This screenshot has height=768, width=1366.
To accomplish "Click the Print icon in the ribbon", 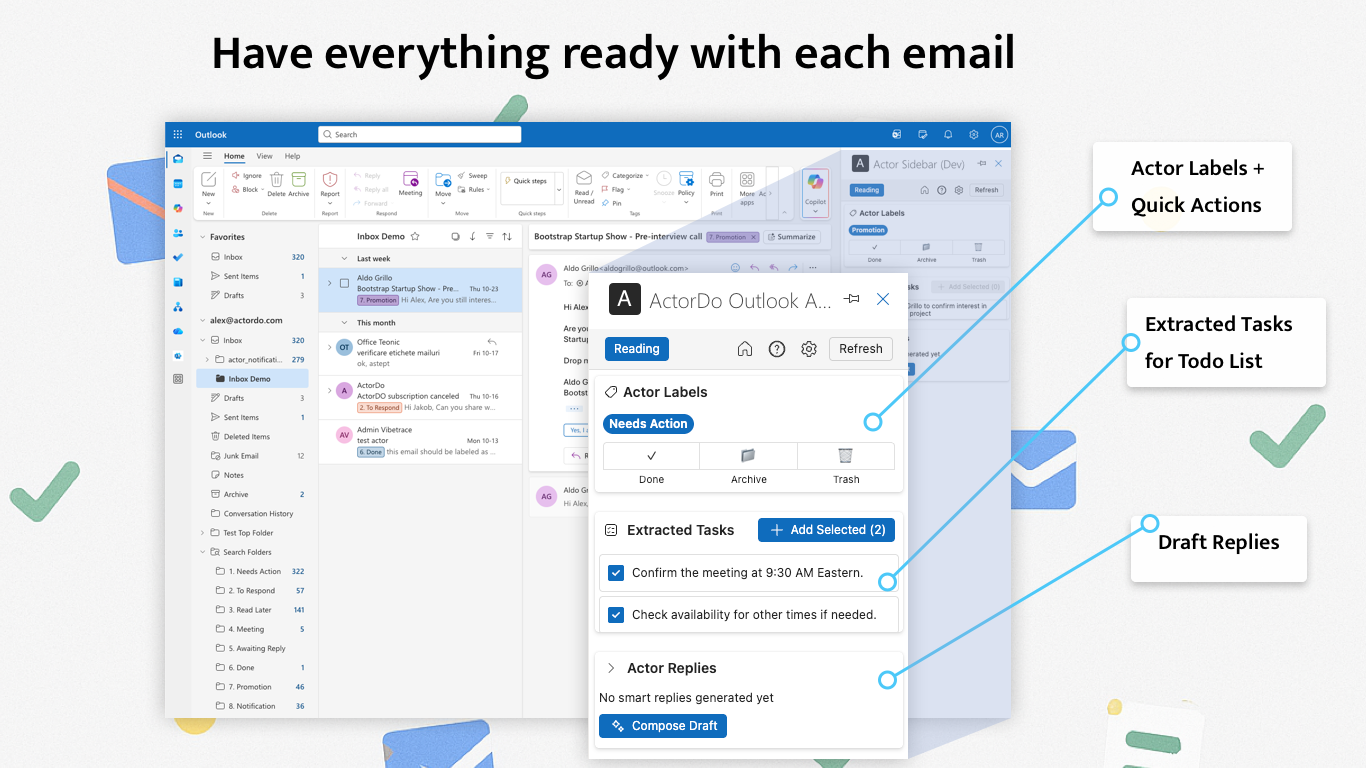I will [x=717, y=186].
